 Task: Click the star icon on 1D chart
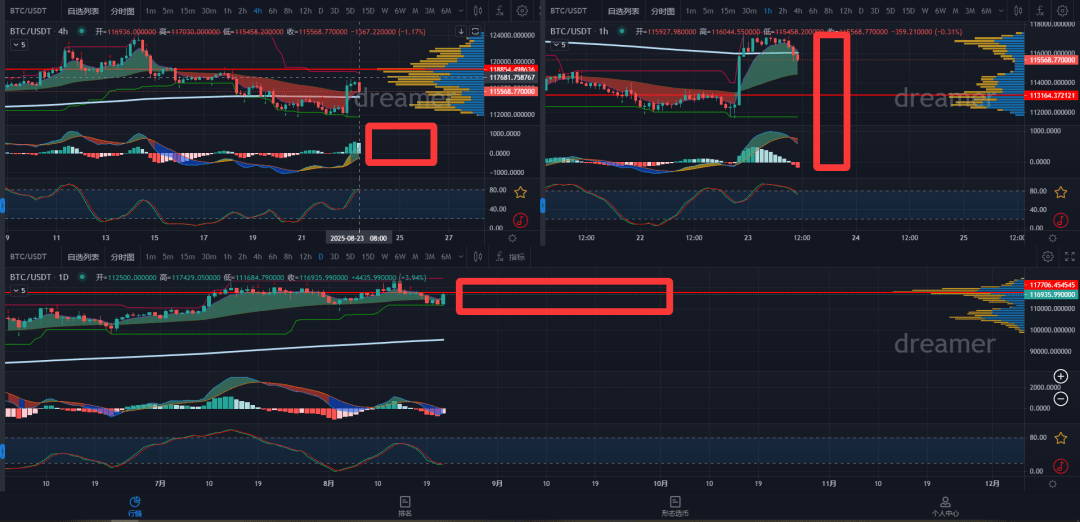point(1061,438)
